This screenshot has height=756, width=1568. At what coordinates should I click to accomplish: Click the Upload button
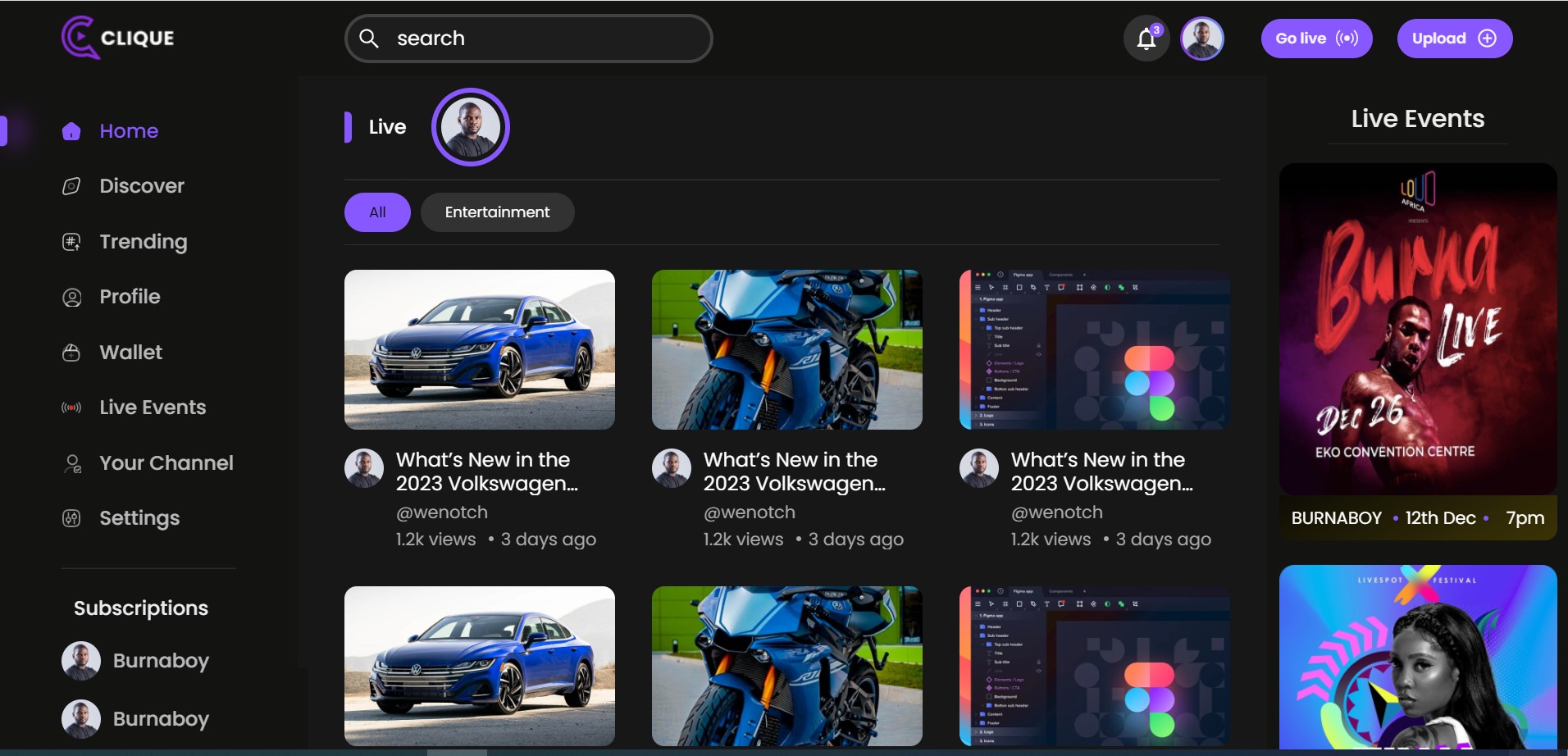coord(1455,39)
